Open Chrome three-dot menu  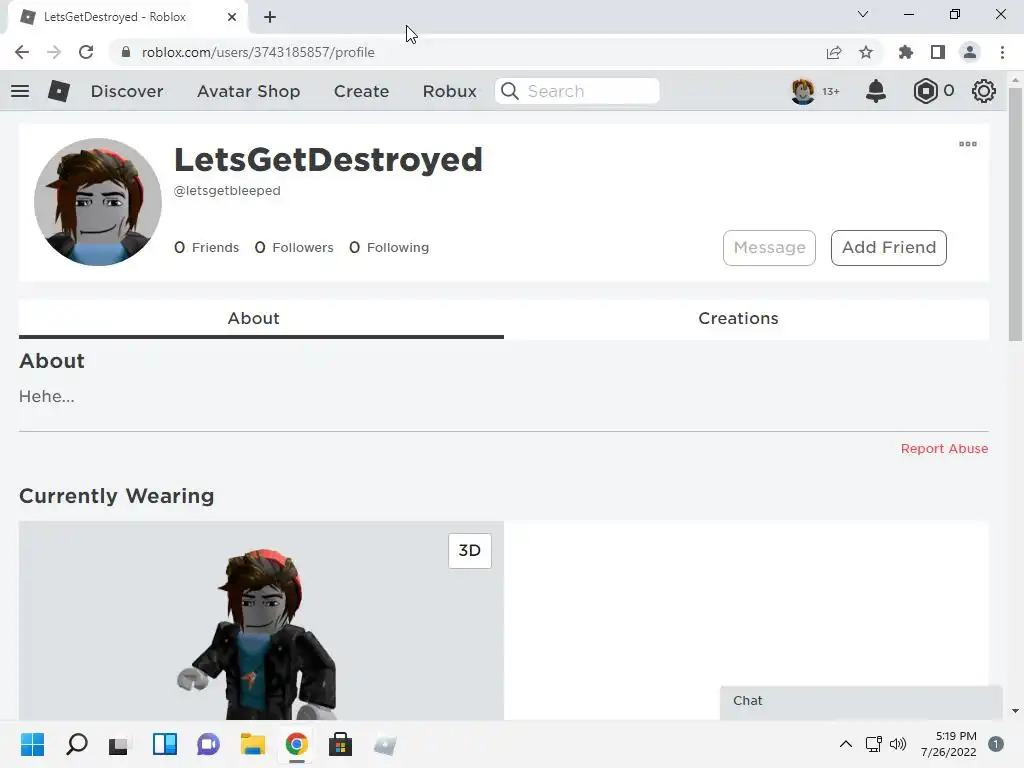tap(1002, 52)
